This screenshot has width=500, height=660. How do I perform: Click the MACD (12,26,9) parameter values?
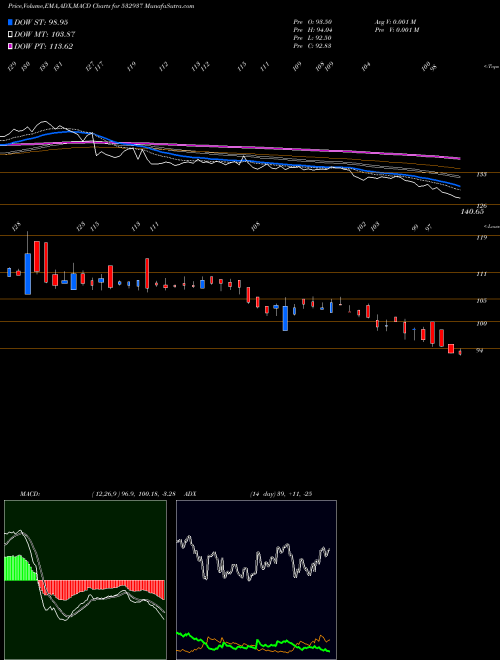136,494
